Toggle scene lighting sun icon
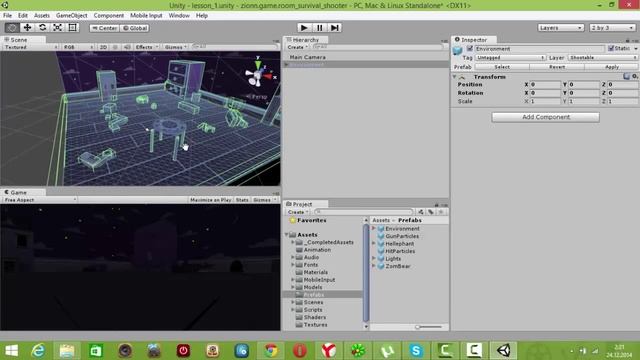The height and width of the screenshot is (360, 640). pyautogui.click(x=115, y=47)
